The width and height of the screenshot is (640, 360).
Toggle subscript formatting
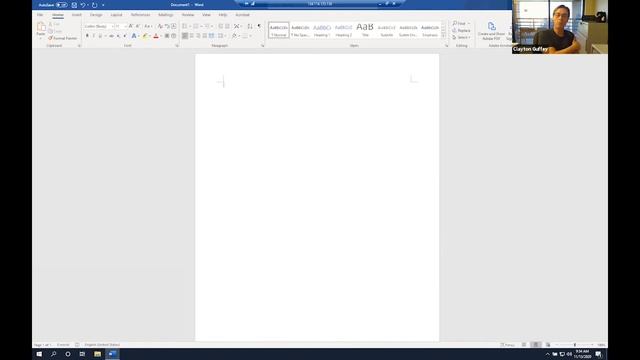coord(118,36)
